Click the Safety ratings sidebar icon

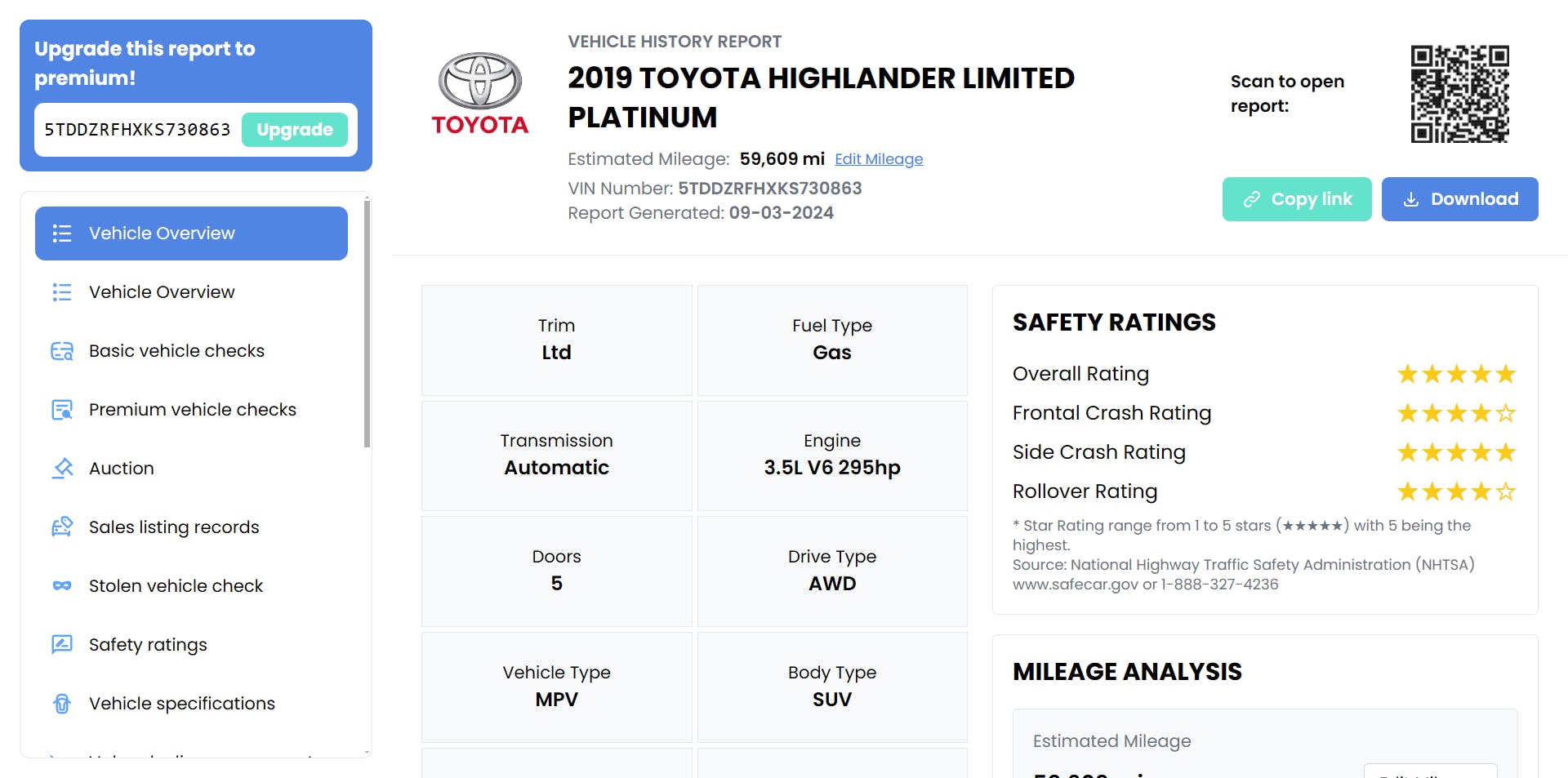[x=62, y=645]
